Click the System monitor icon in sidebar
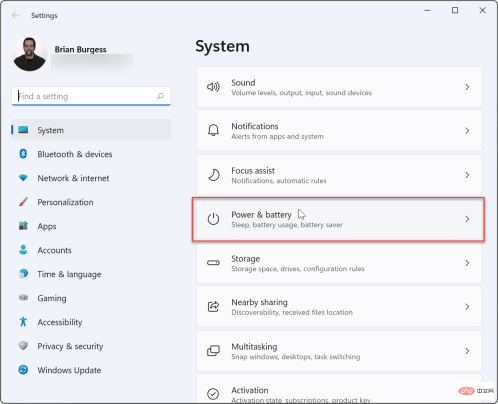 pyautogui.click(x=23, y=130)
